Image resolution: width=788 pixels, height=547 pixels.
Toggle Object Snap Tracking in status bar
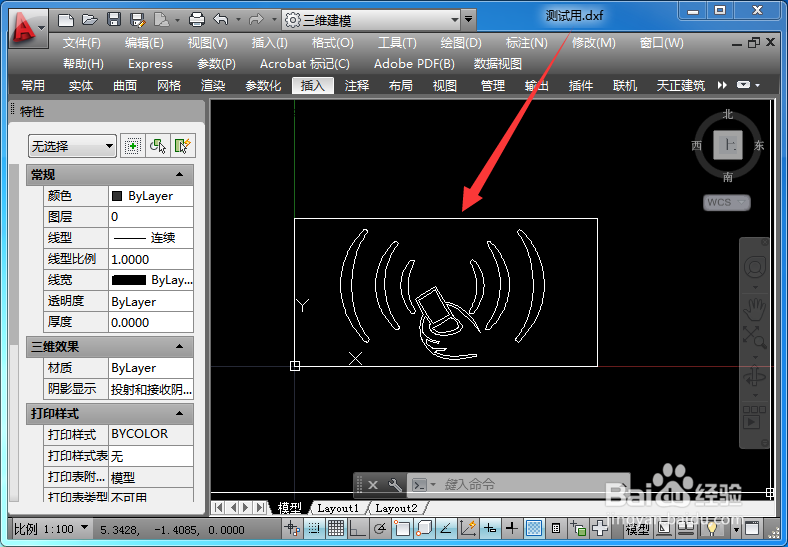click(446, 528)
